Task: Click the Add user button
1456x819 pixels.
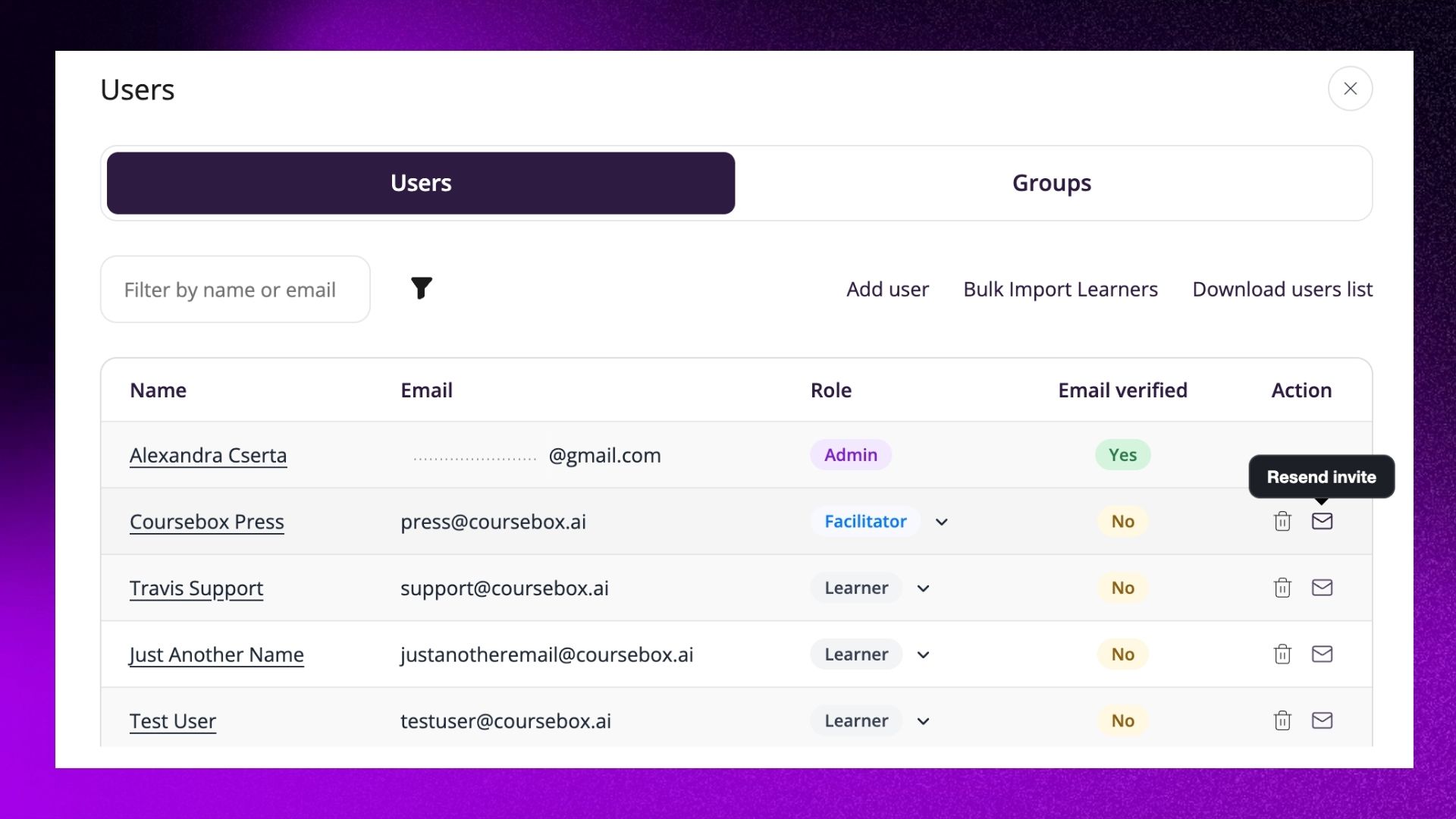Action: click(887, 289)
